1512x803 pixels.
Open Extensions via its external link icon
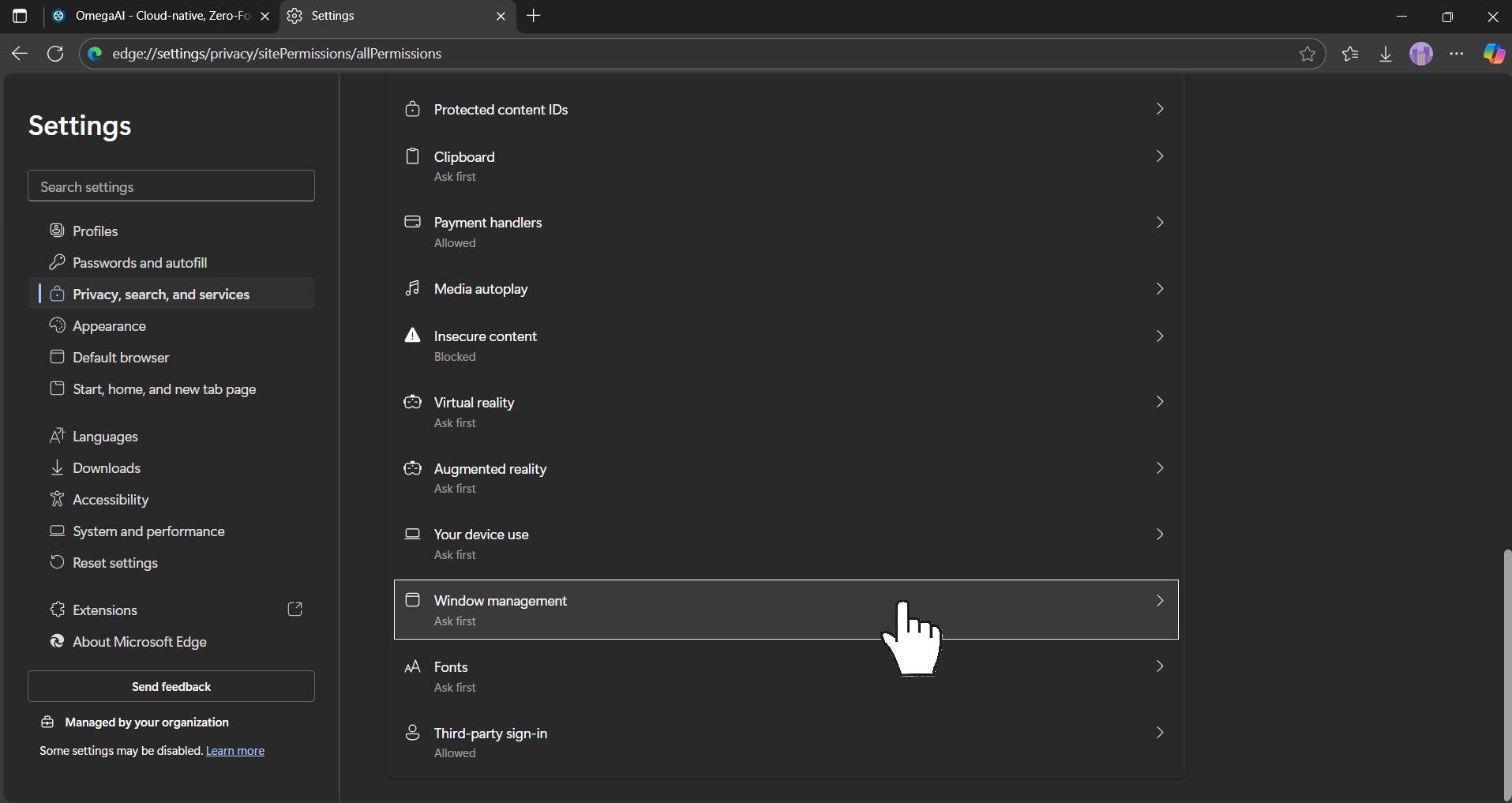295,610
